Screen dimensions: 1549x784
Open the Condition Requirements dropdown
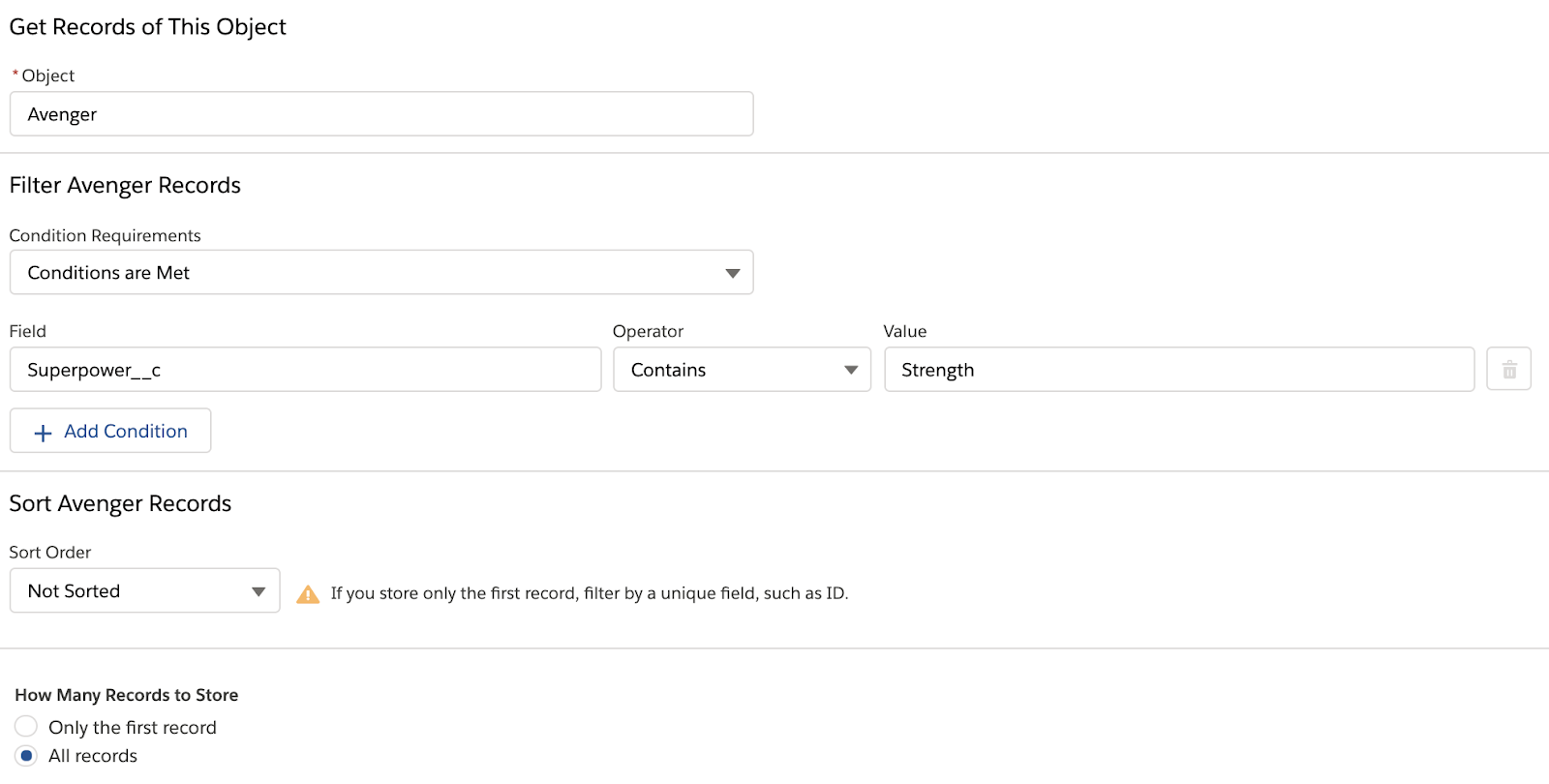click(381, 273)
